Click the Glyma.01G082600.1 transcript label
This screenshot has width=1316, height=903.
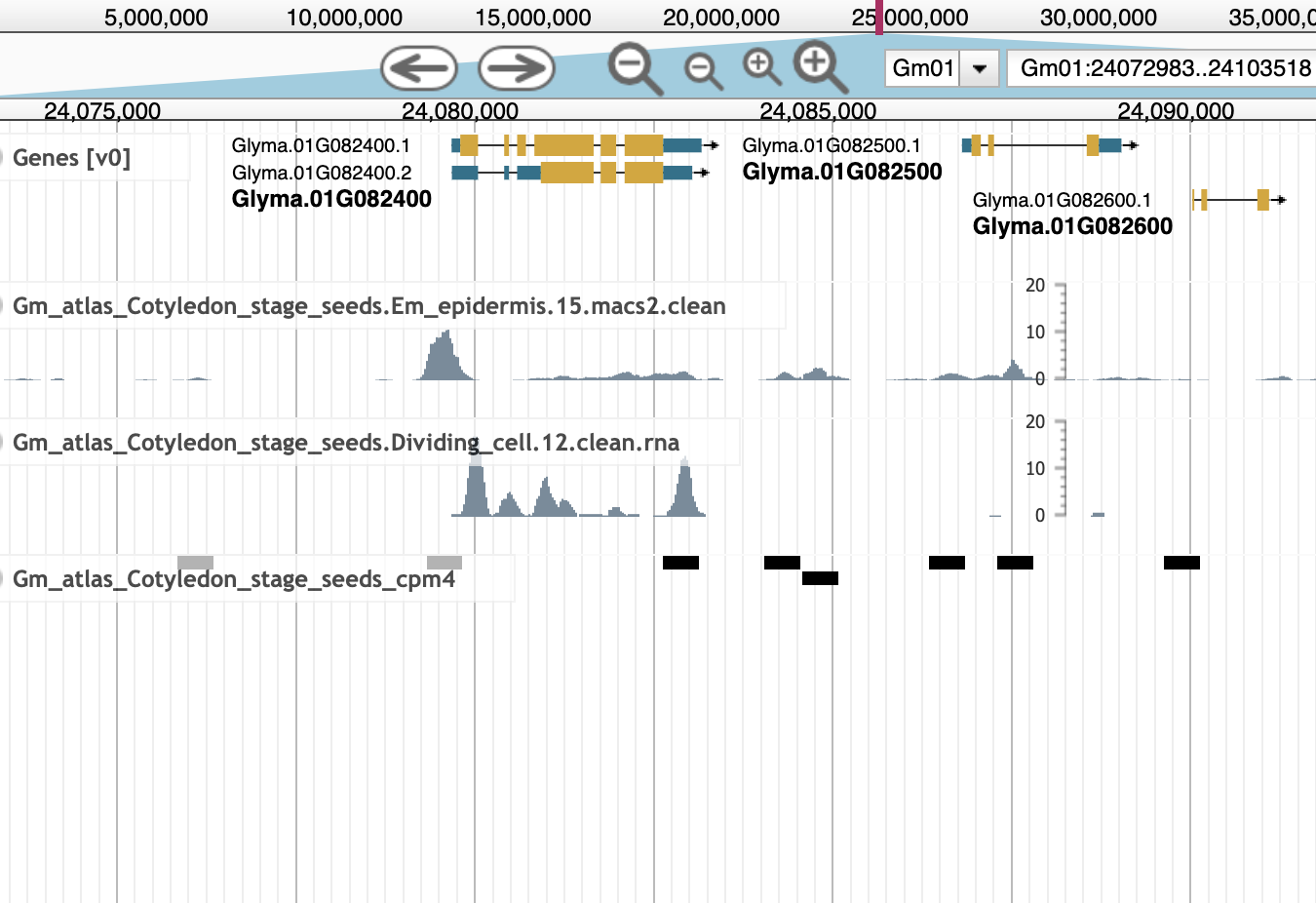[1062, 200]
